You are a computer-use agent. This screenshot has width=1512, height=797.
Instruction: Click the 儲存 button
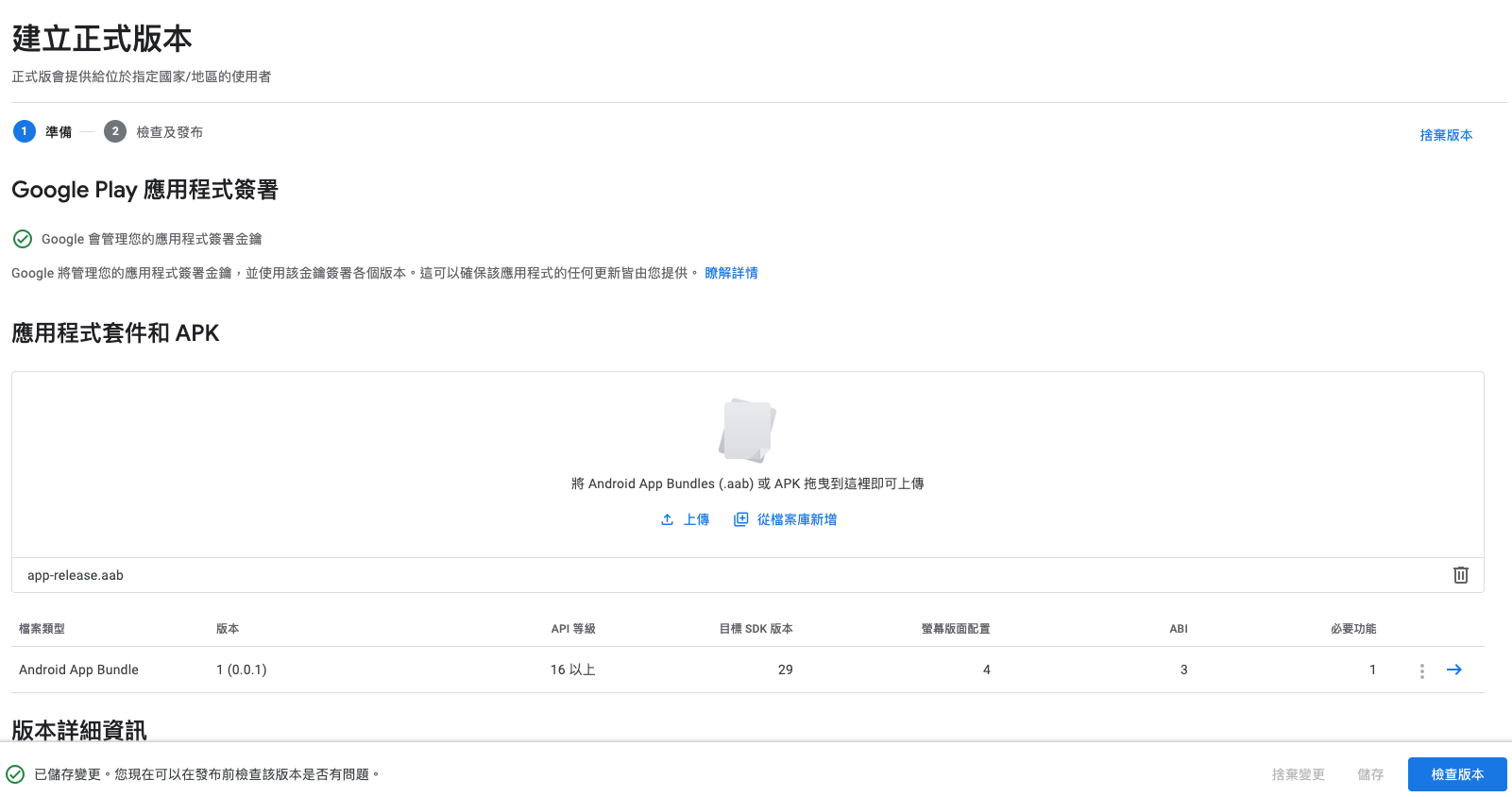click(1370, 774)
